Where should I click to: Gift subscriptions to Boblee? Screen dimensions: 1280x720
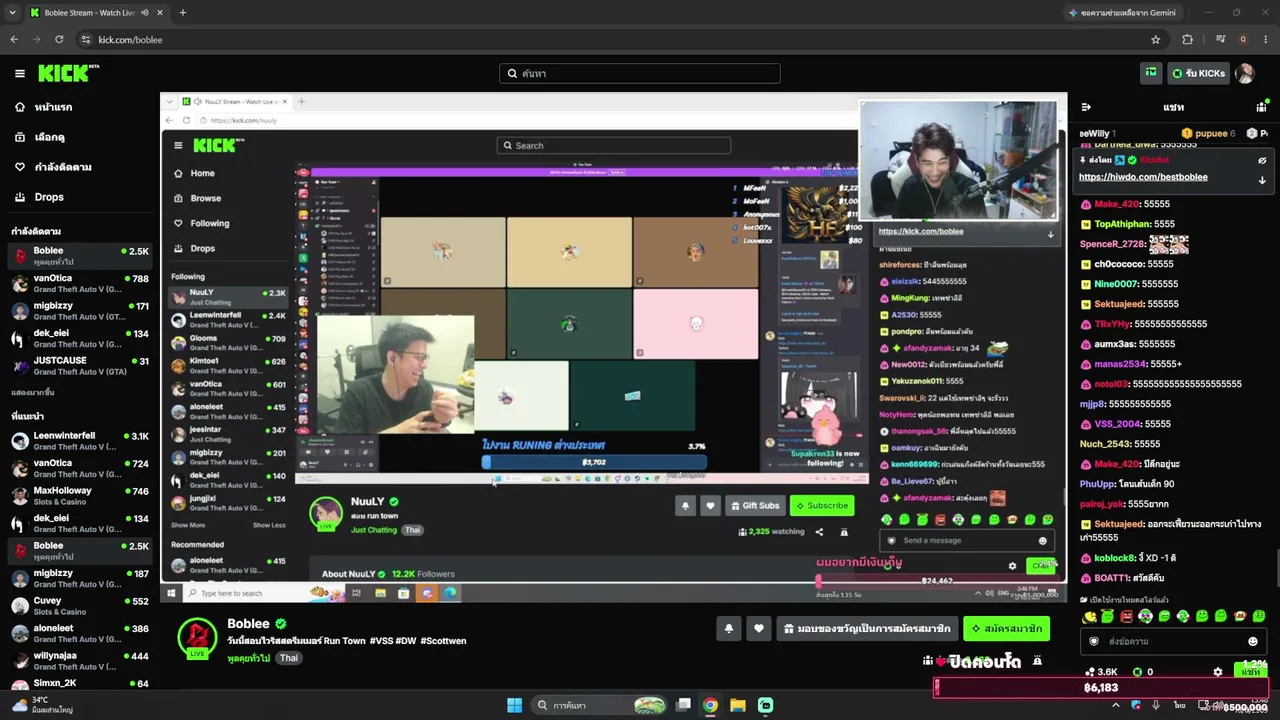[867, 629]
